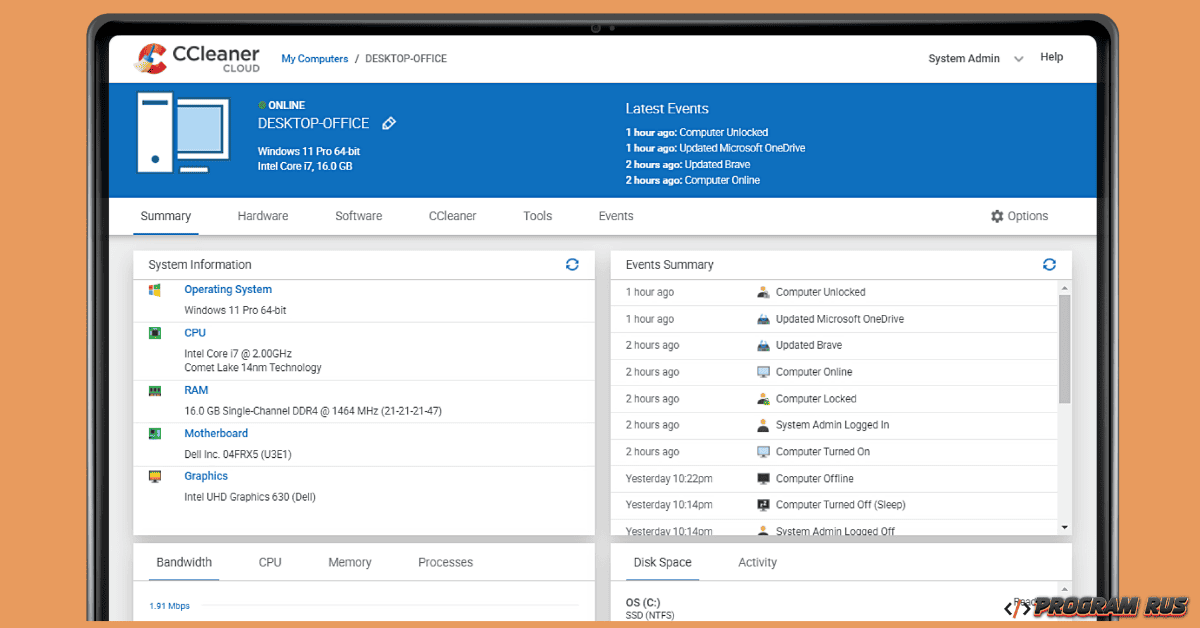Viewport: 1200px width, 628px height.
Task: Click the edit pencil beside DESKTOP-OFFICE
Action: click(389, 123)
